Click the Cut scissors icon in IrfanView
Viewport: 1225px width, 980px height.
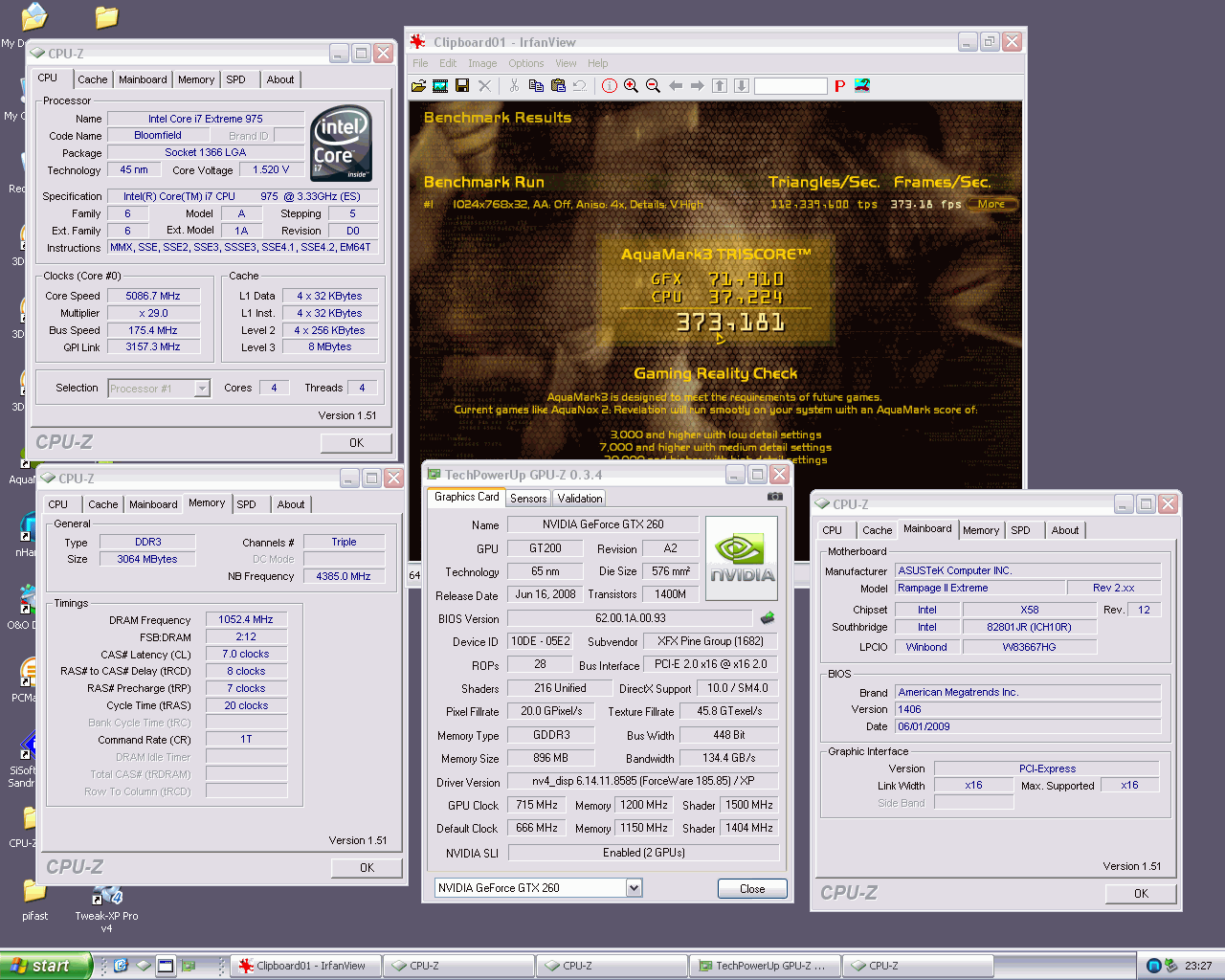(514, 86)
